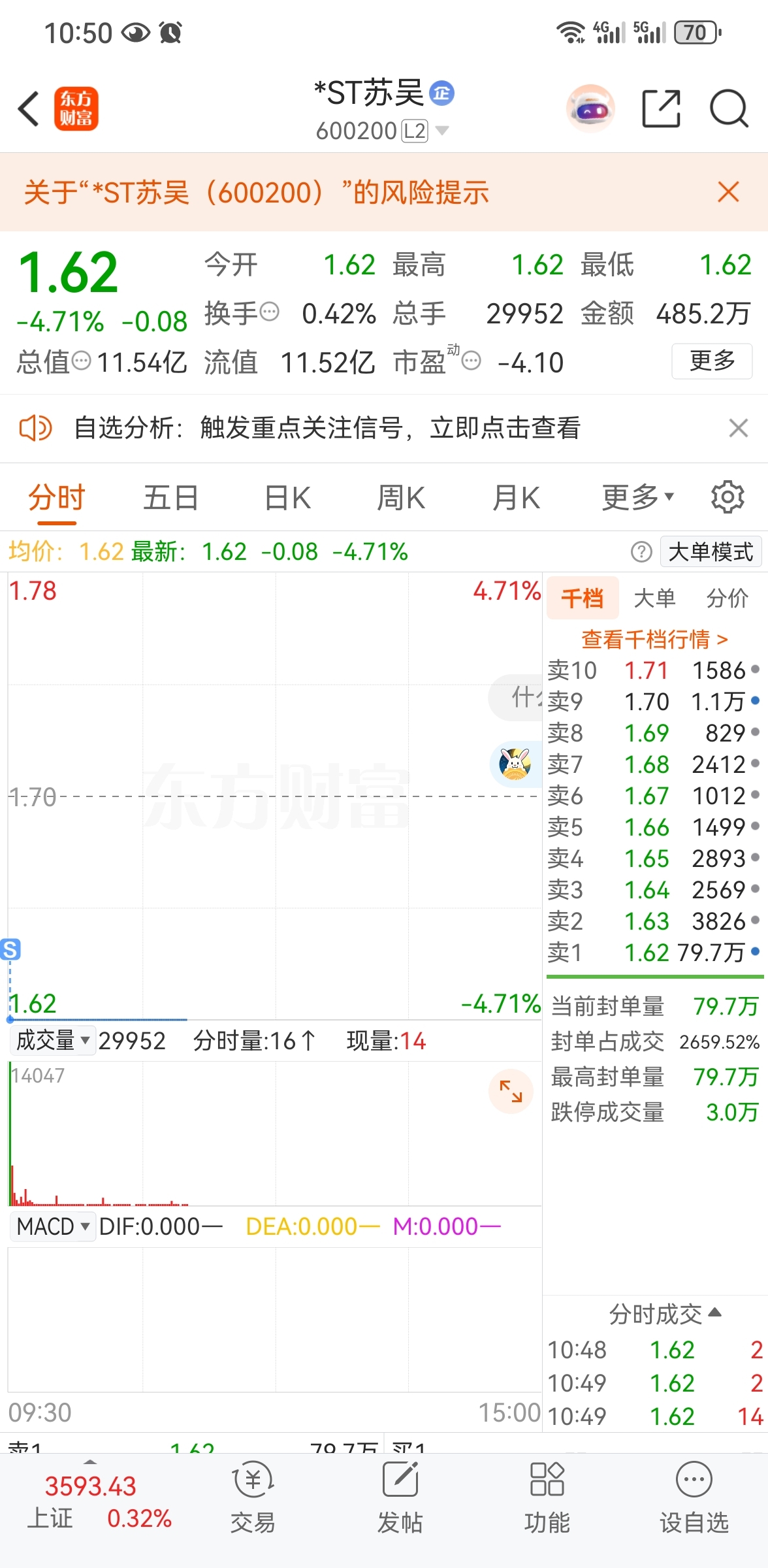Viewport: 768px width, 1568px height.
Task: Open the 换手 info bubble icon
Action: (269, 312)
